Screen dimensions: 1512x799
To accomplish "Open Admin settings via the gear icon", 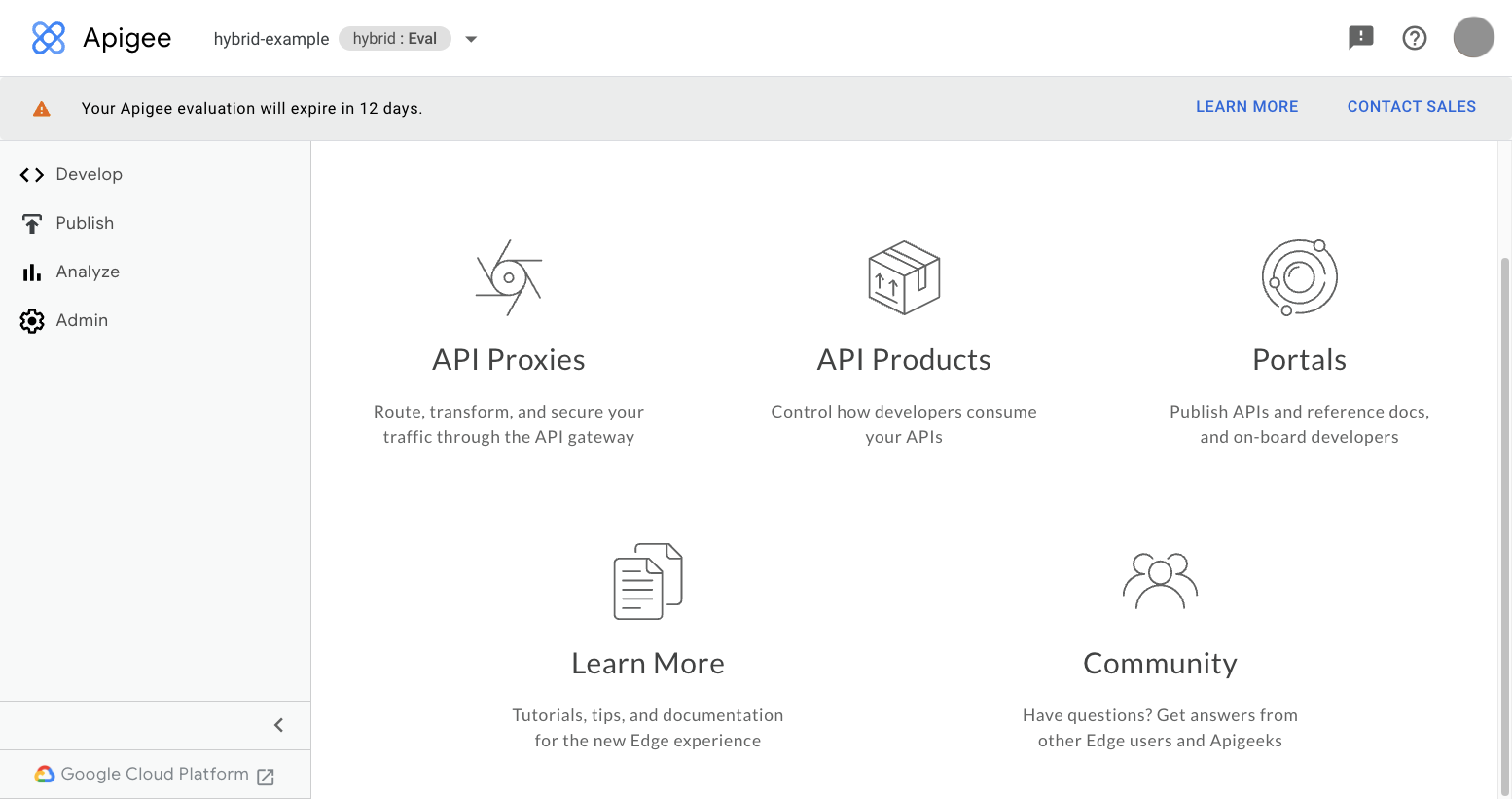I will [31, 320].
